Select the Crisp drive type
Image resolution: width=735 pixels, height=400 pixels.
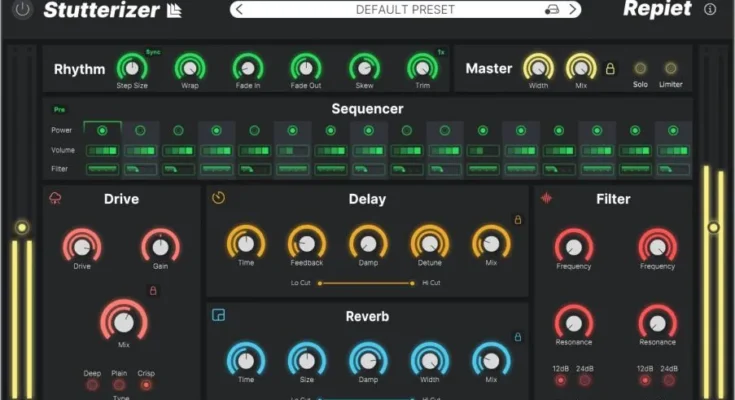click(x=146, y=385)
